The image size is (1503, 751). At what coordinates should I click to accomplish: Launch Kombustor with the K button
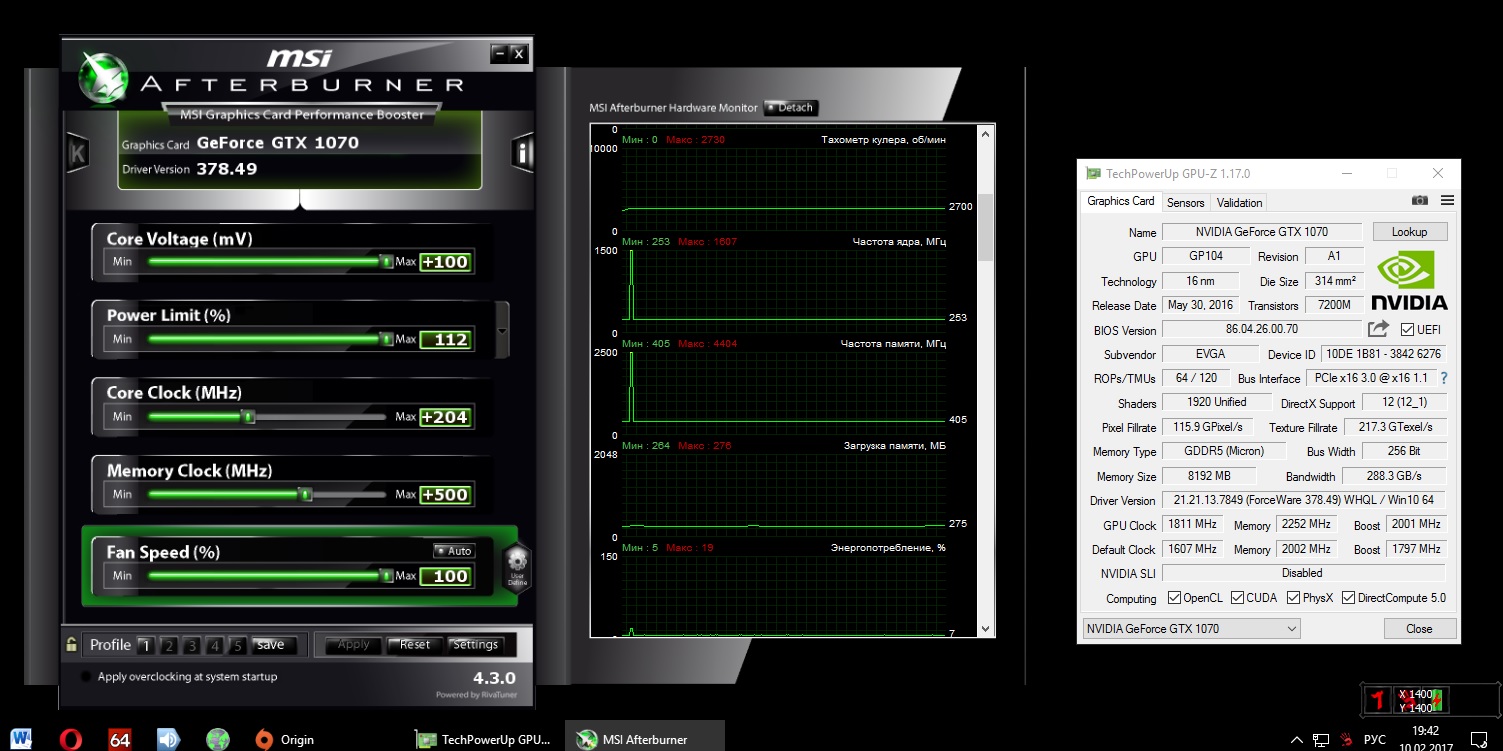tap(77, 152)
